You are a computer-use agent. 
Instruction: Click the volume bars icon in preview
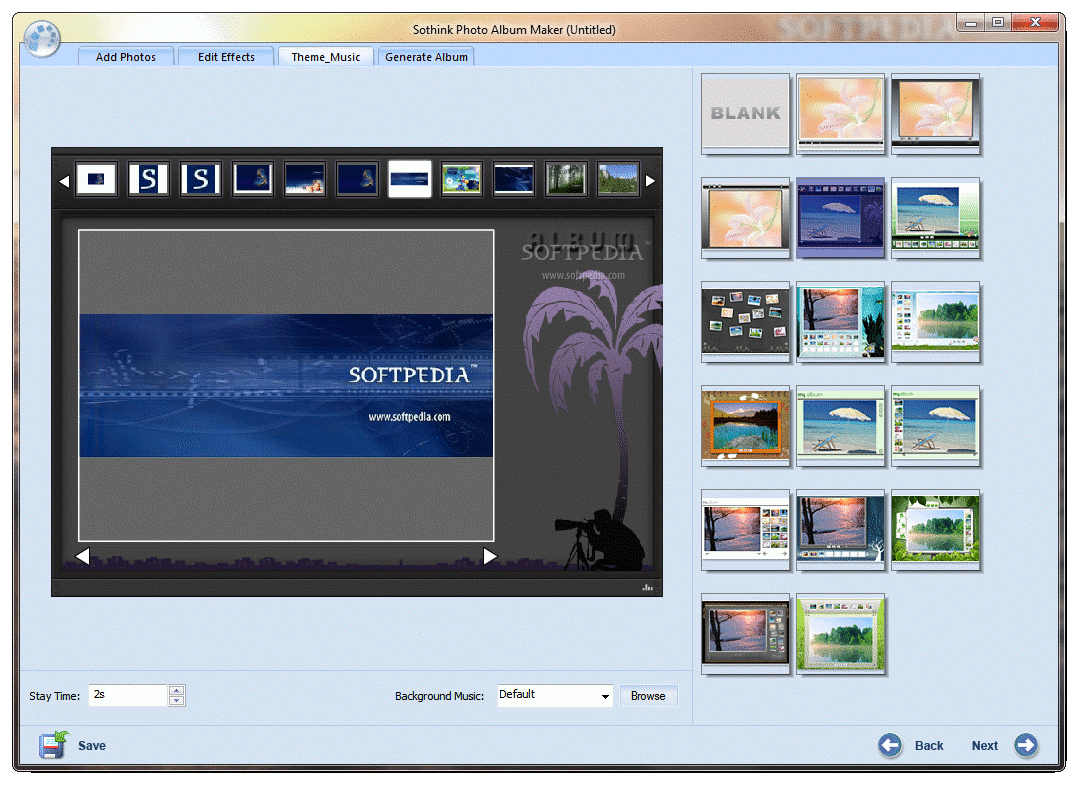click(648, 587)
